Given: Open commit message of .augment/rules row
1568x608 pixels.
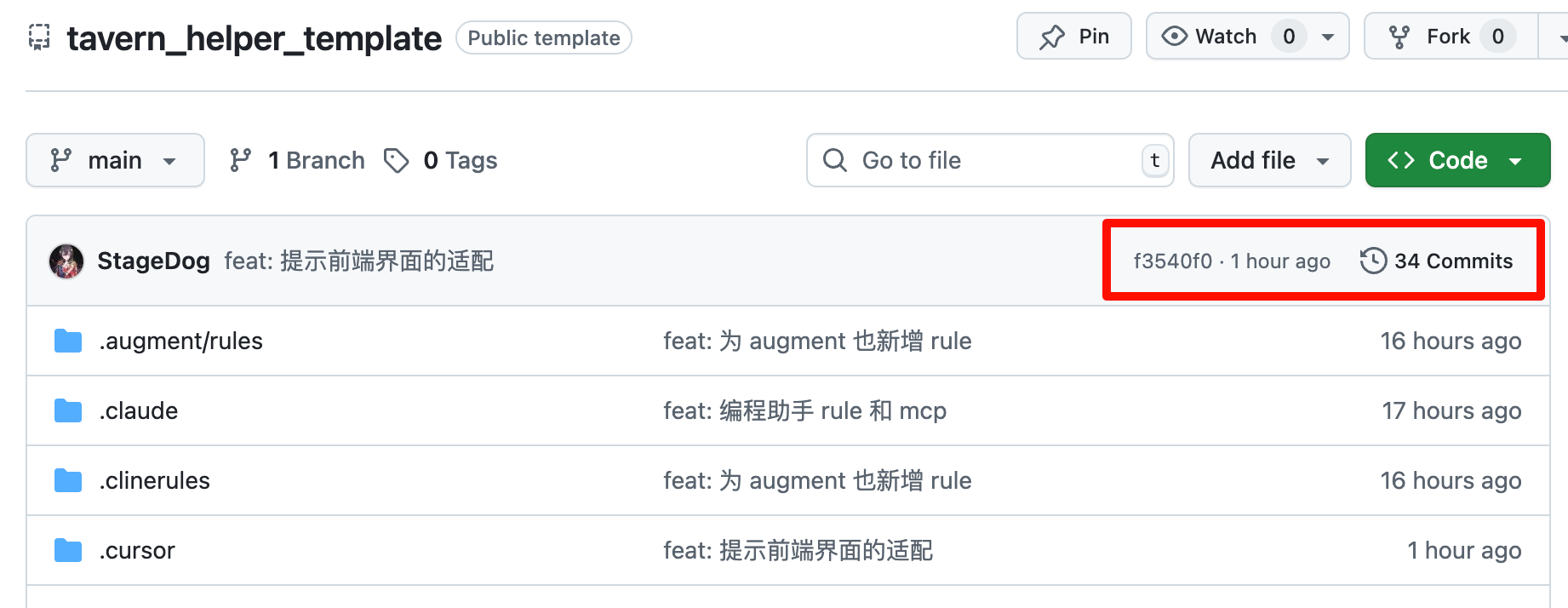Looking at the screenshot, I should tap(817, 341).
